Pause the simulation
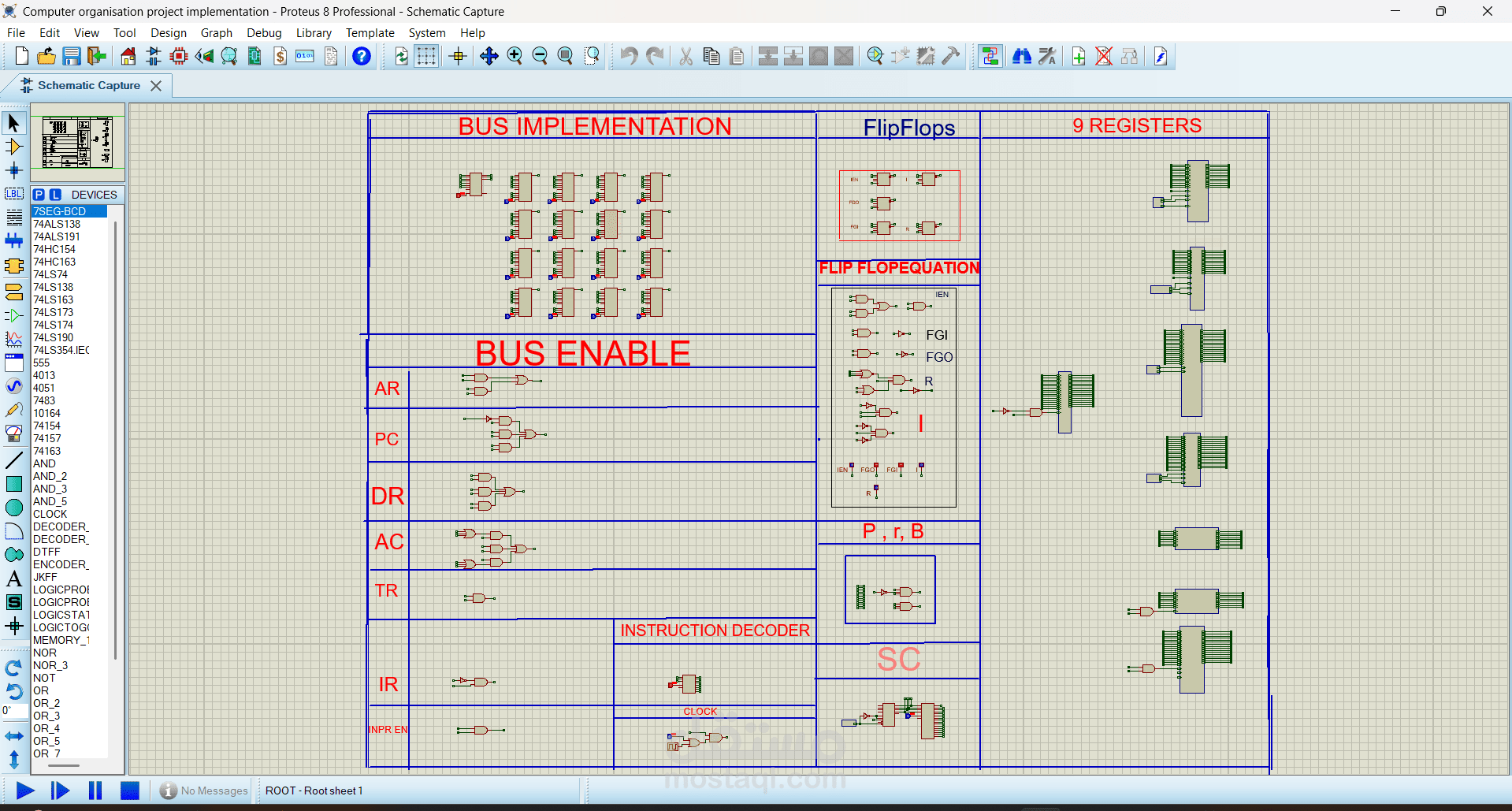The image size is (1512, 811). (95, 791)
